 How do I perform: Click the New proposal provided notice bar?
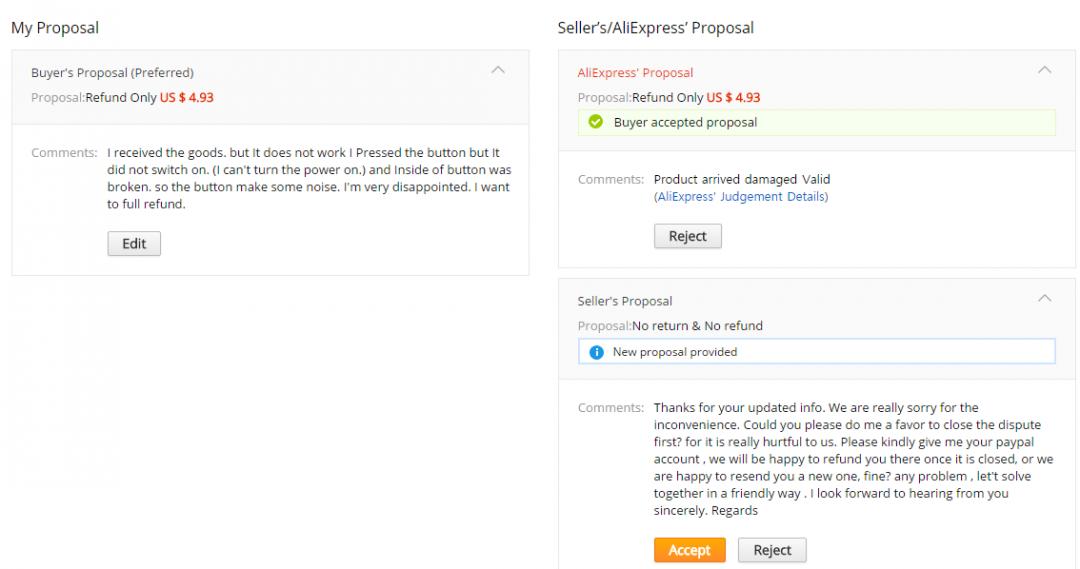coord(816,352)
